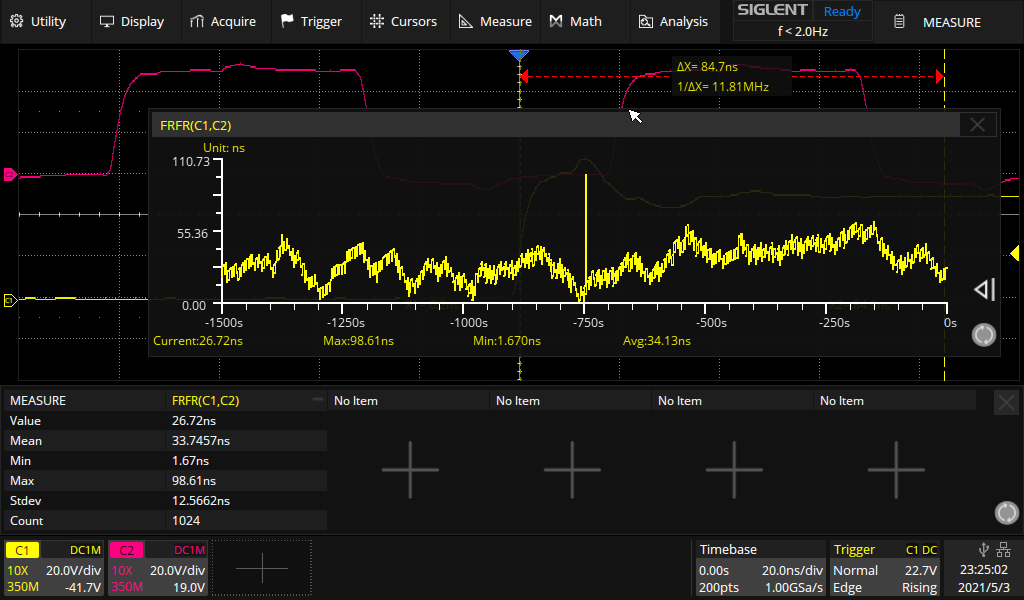Open the C1 channel settings box
The height and width of the screenshot is (600, 1024).
click(54, 569)
